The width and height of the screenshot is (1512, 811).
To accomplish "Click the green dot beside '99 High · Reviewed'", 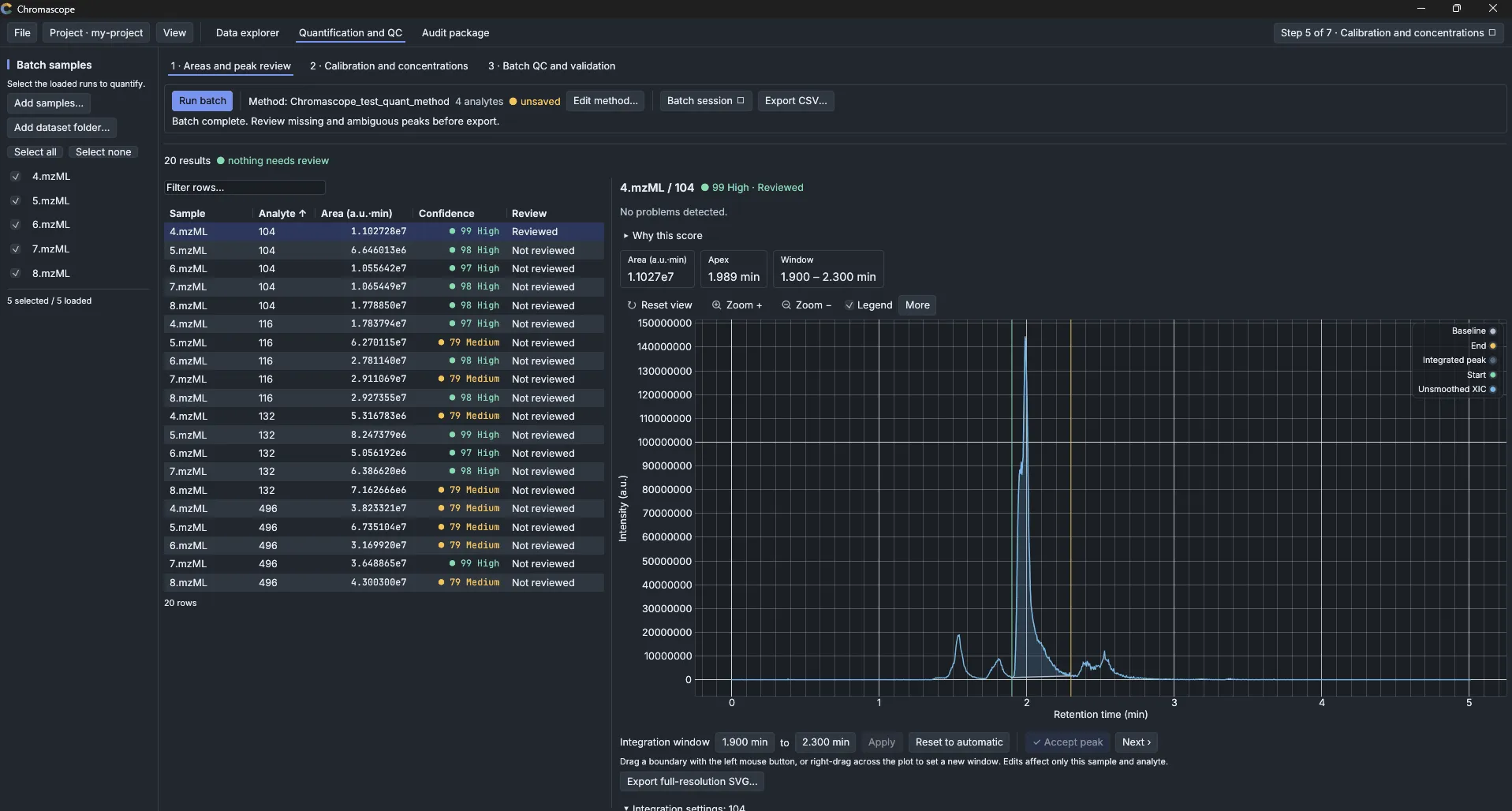I will click(705, 187).
